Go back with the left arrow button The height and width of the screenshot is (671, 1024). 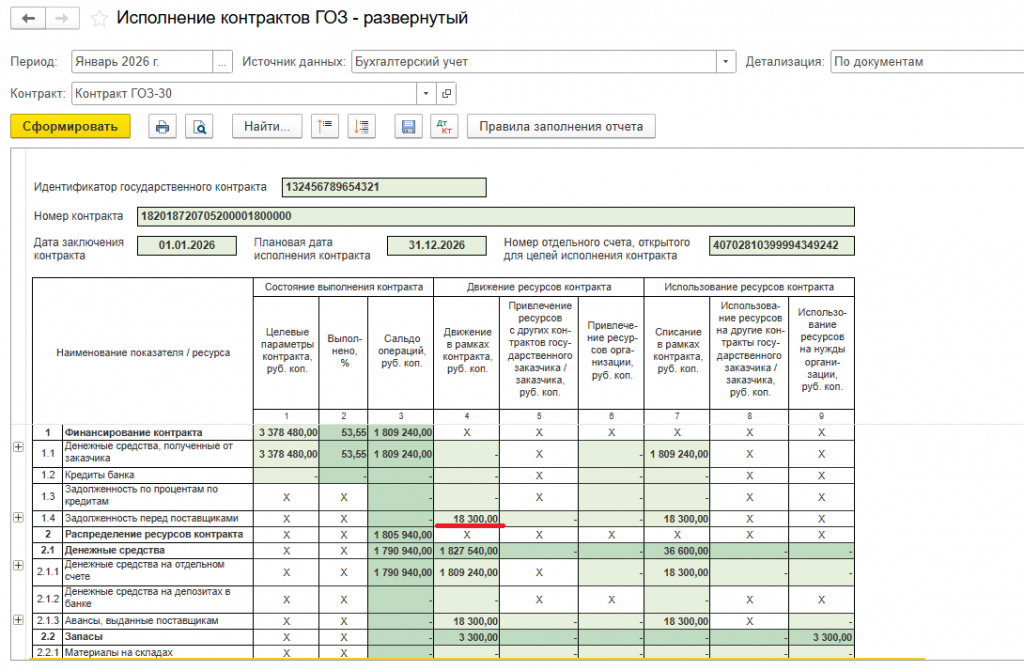28,18
